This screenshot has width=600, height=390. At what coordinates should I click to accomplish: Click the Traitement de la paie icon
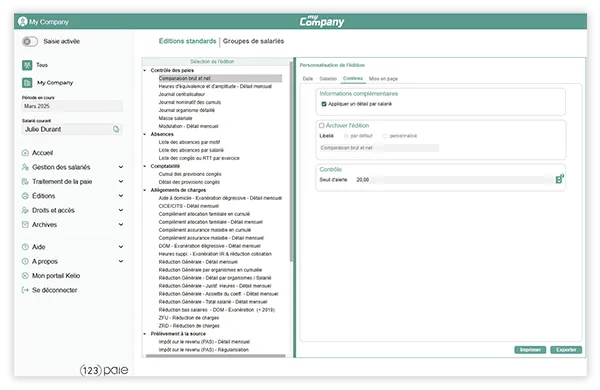pyautogui.click(x=25, y=181)
